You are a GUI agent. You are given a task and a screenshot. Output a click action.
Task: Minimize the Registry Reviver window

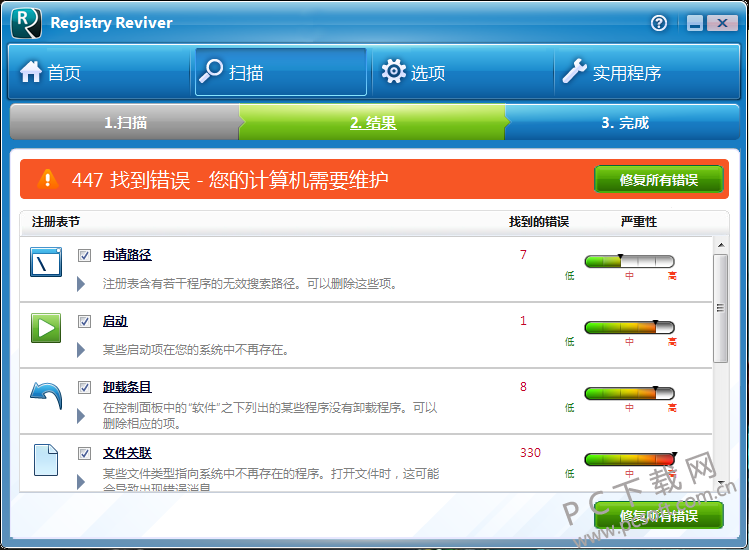[x=695, y=23]
